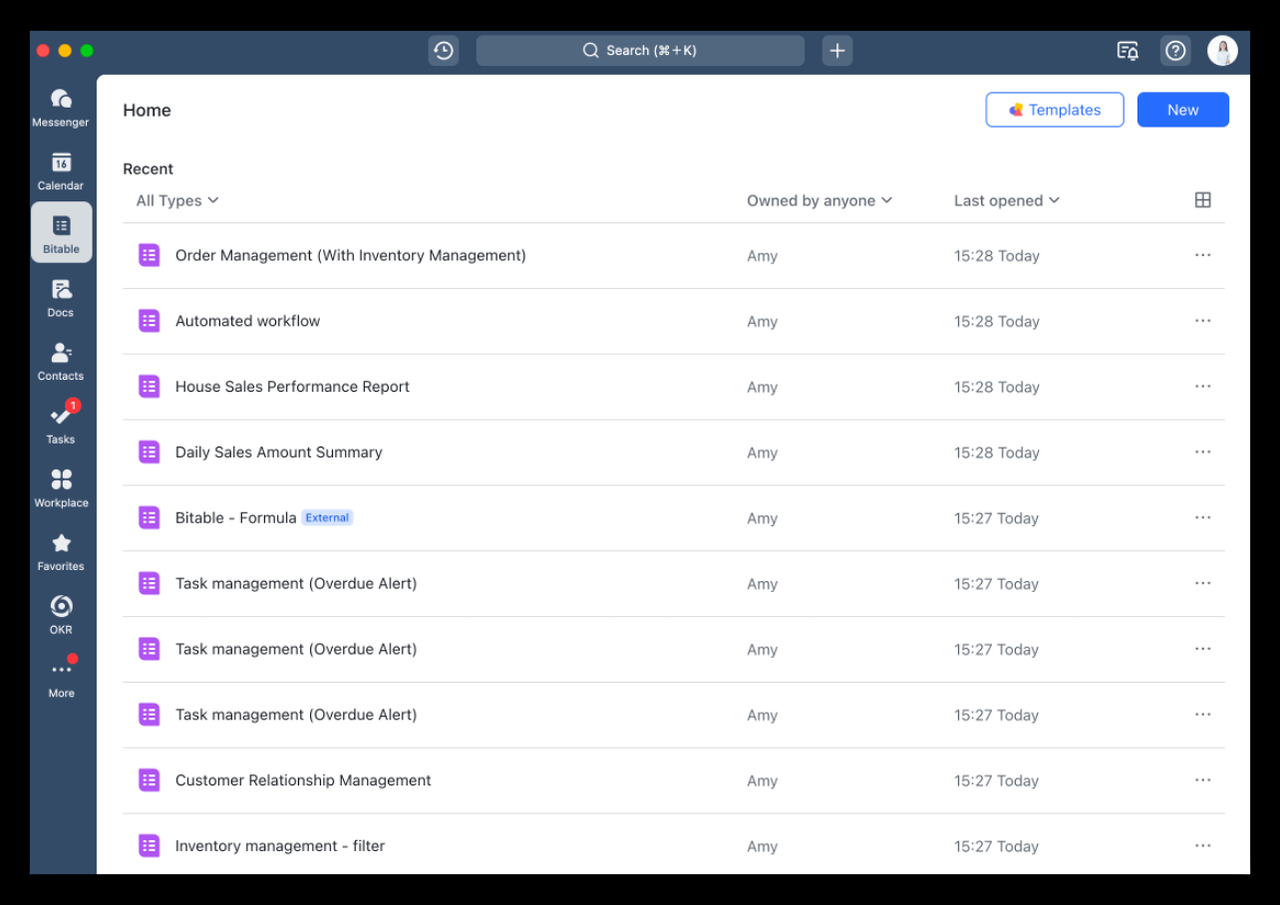Select the Bitable tab in sidebar

pyautogui.click(x=61, y=233)
